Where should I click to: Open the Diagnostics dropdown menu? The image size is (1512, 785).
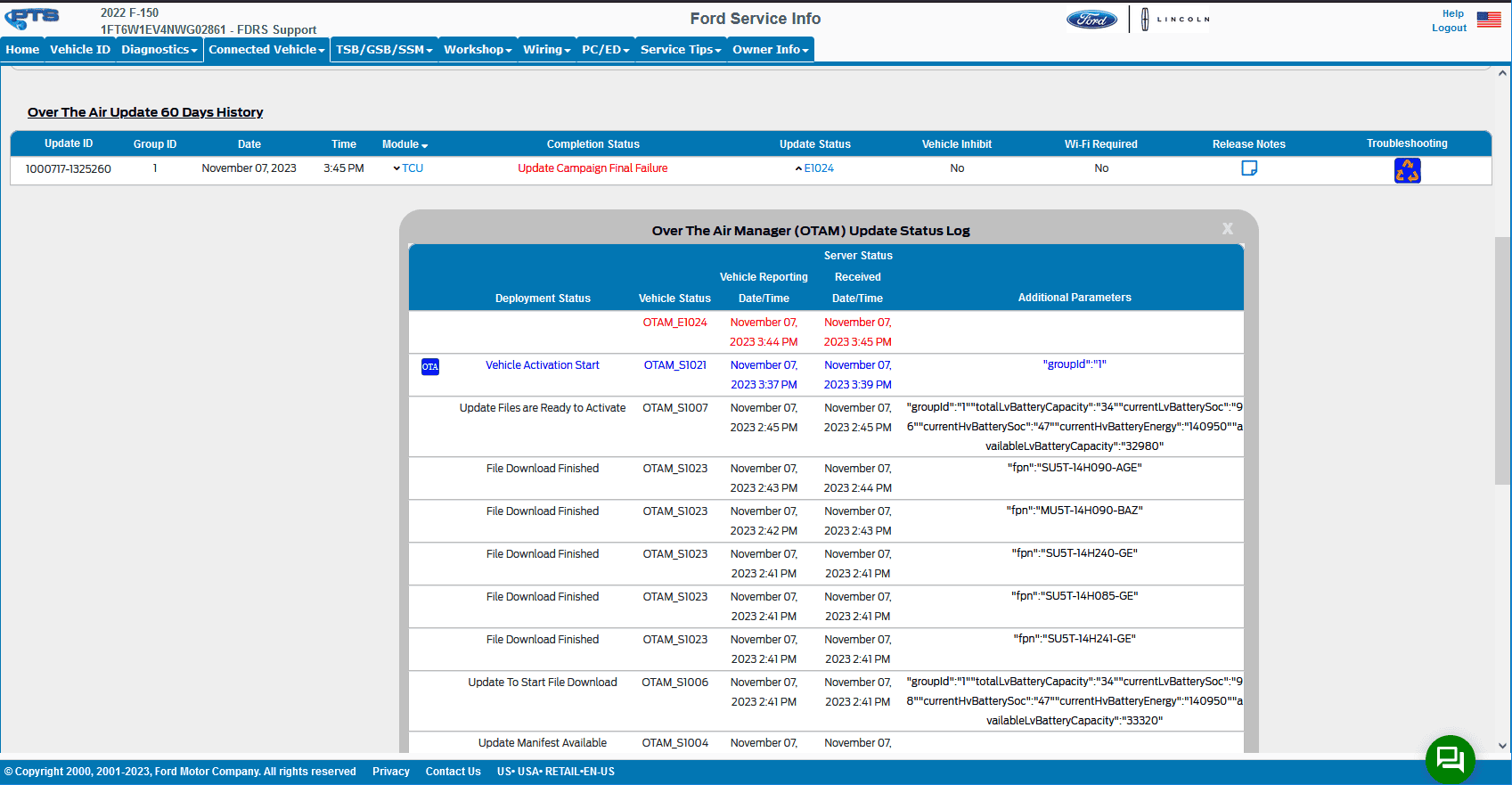click(159, 50)
